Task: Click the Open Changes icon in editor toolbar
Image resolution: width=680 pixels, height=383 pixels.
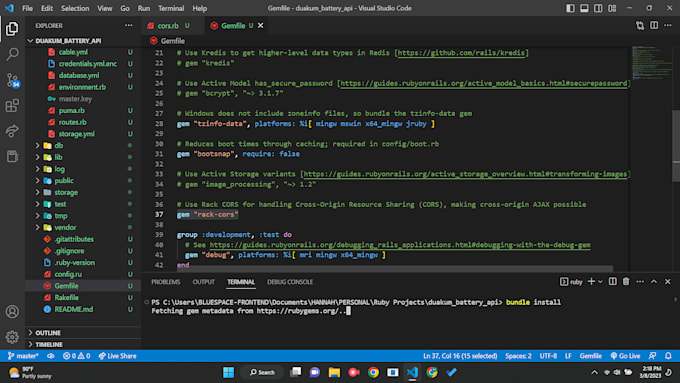Action: (640, 26)
